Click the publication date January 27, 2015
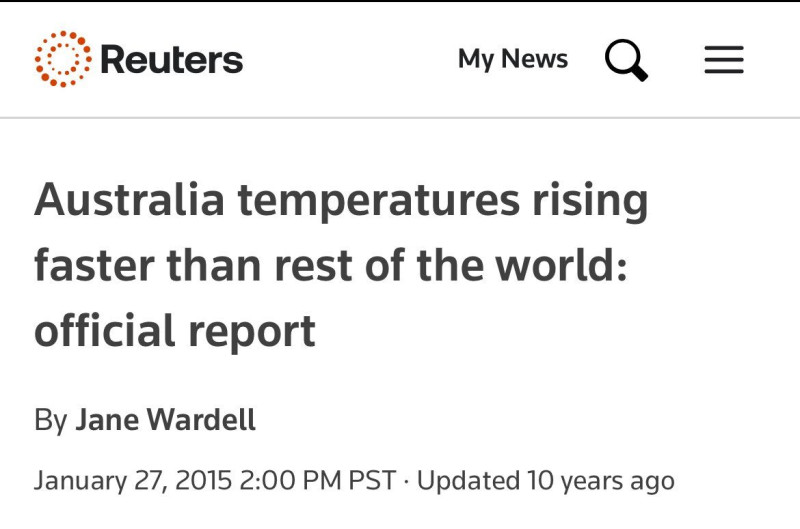 pos(133,481)
